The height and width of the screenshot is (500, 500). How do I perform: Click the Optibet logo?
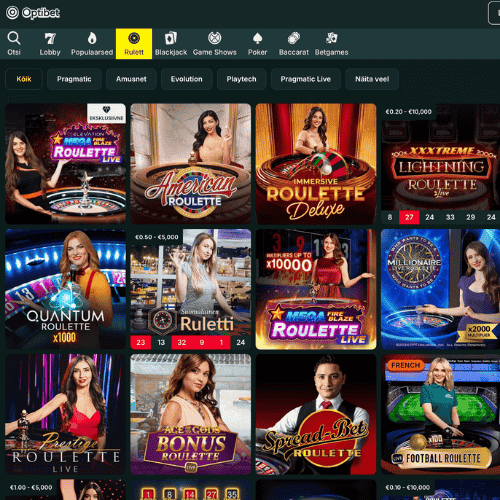[33, 13]
